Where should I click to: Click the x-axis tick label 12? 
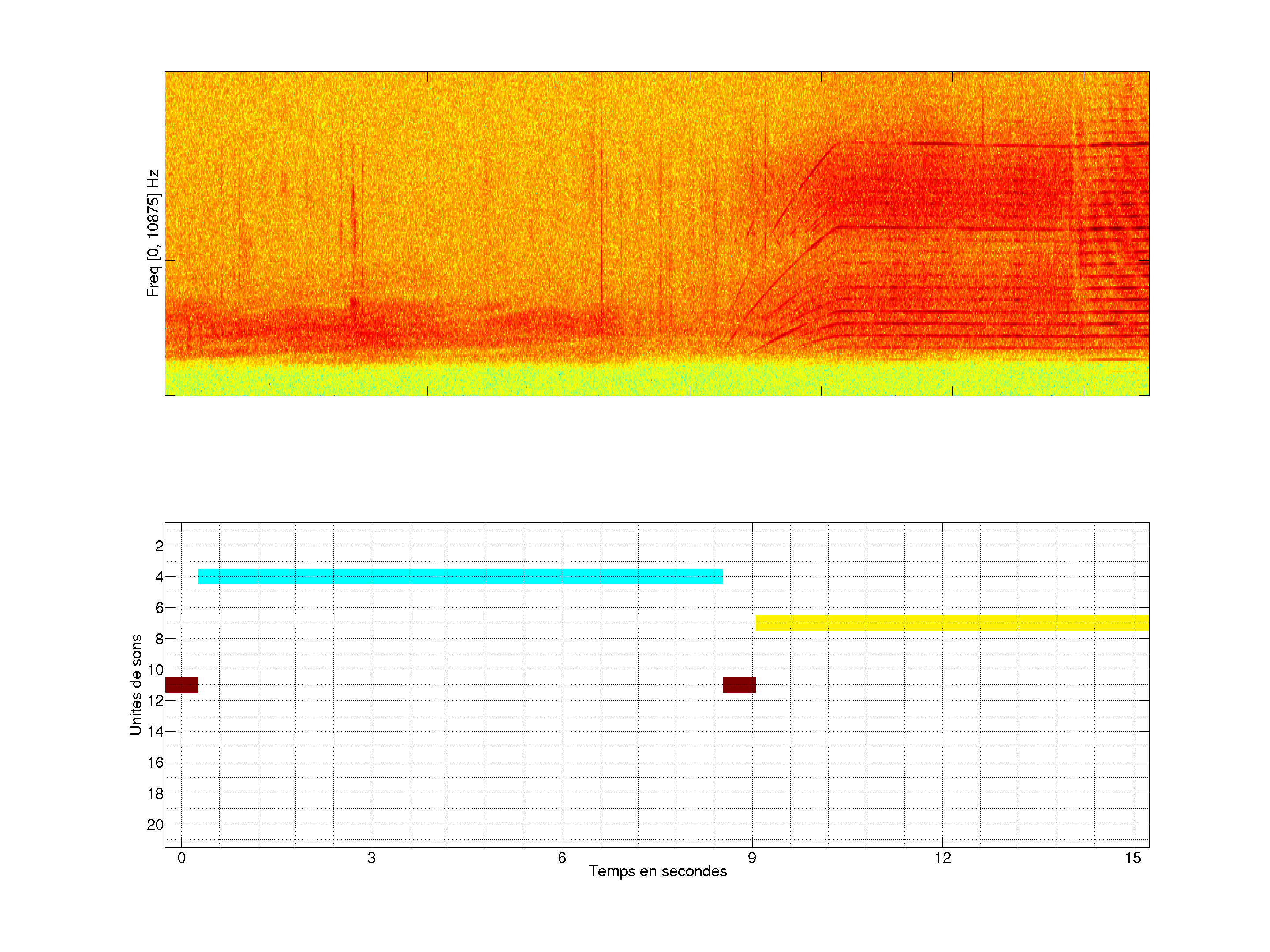coord(942,858)
